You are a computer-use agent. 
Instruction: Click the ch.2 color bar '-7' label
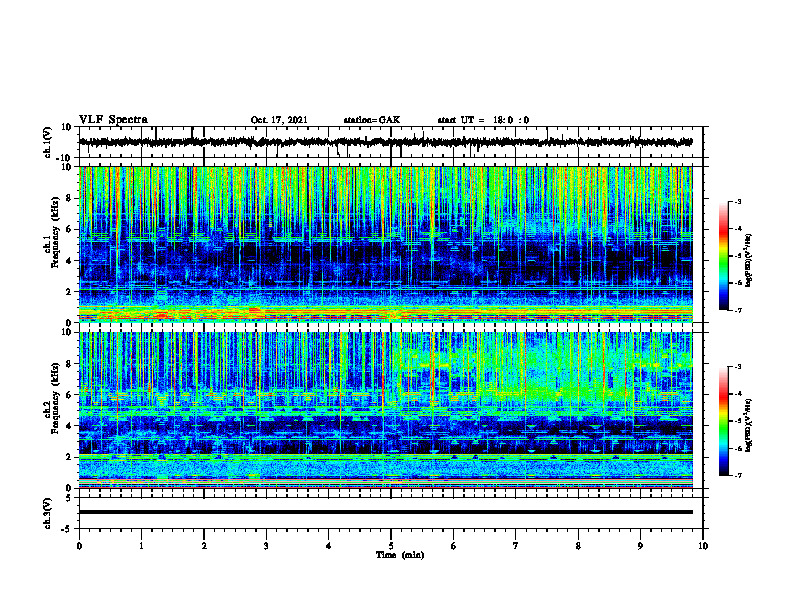coord(737,476)
